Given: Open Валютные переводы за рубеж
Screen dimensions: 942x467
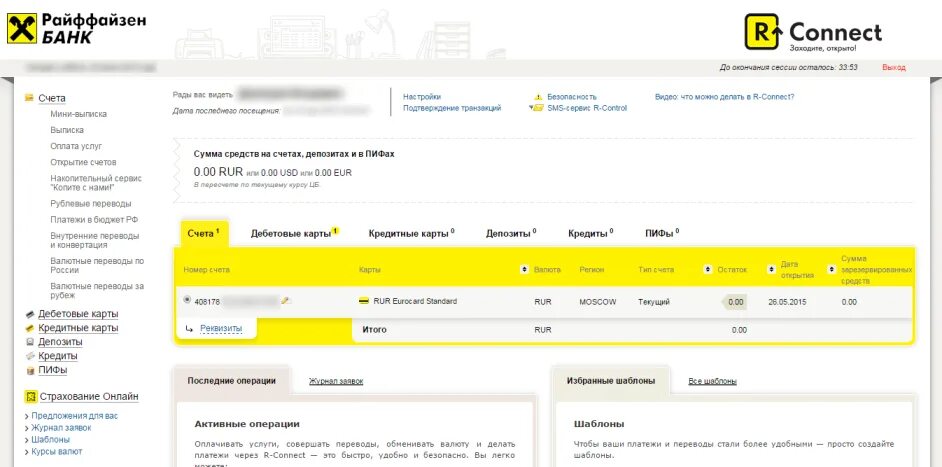Looking at the screenshot, I should pos(97,291).
